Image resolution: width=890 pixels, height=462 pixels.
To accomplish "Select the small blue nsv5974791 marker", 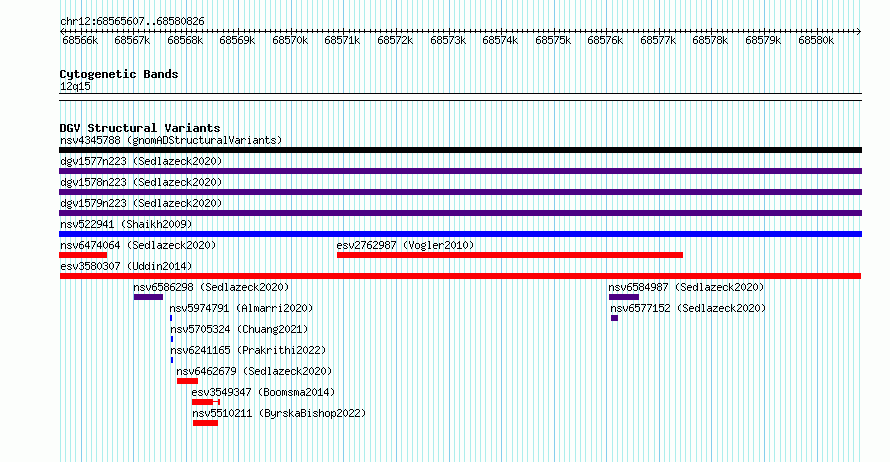I will pos(171,318).
